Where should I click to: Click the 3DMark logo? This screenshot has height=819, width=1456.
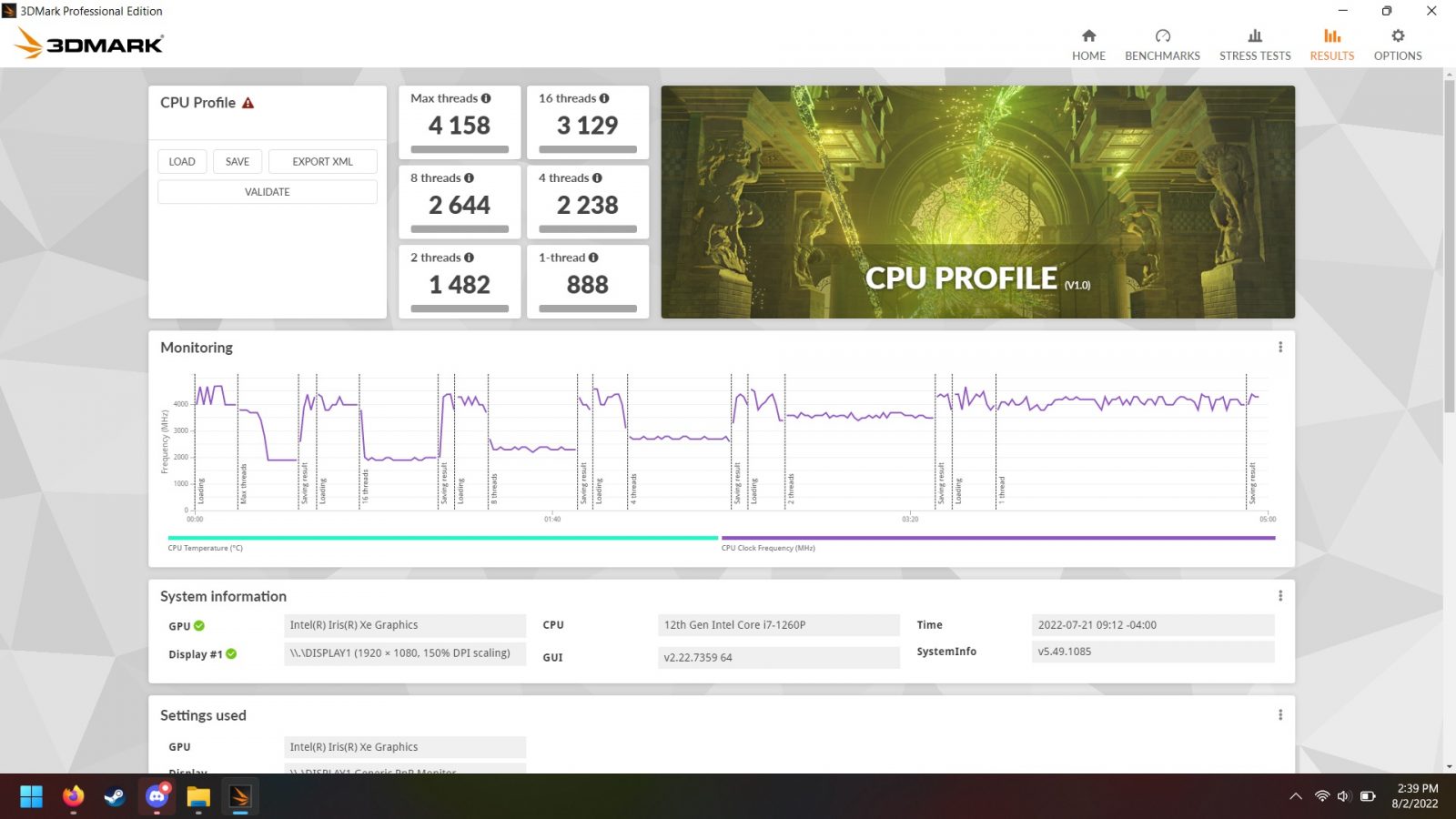pos(89,43)
